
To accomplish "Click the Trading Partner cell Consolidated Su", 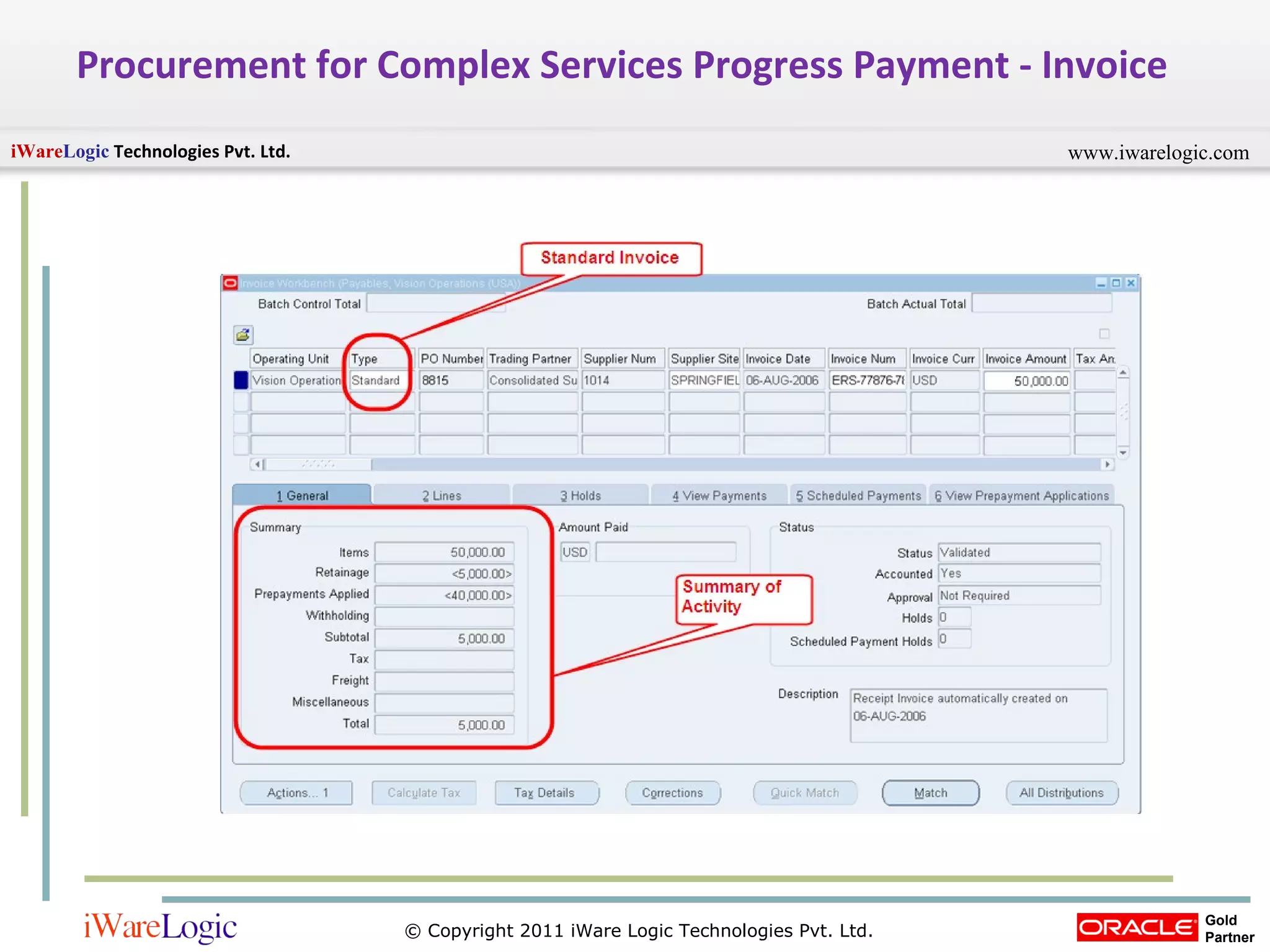I will coord(533,380).
